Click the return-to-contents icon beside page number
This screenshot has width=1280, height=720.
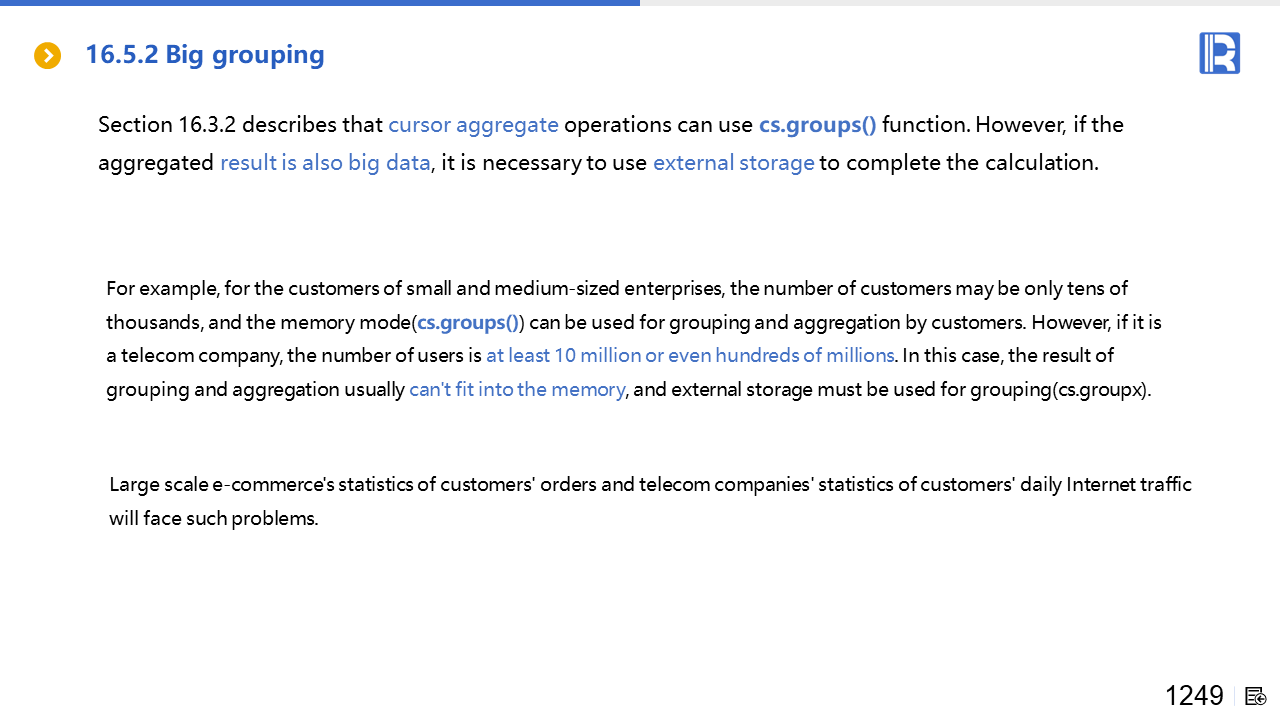1256,696
